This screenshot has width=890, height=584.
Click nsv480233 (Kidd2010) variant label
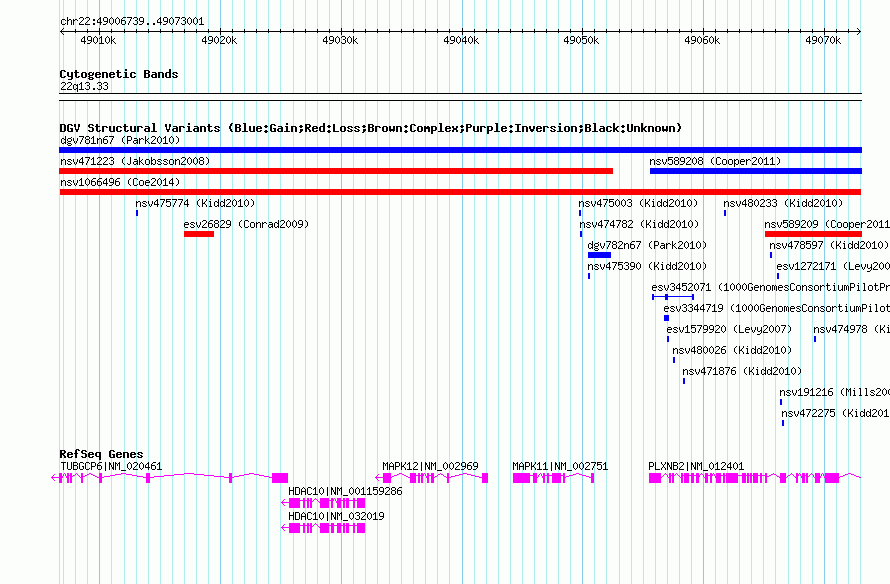point(783,203)
